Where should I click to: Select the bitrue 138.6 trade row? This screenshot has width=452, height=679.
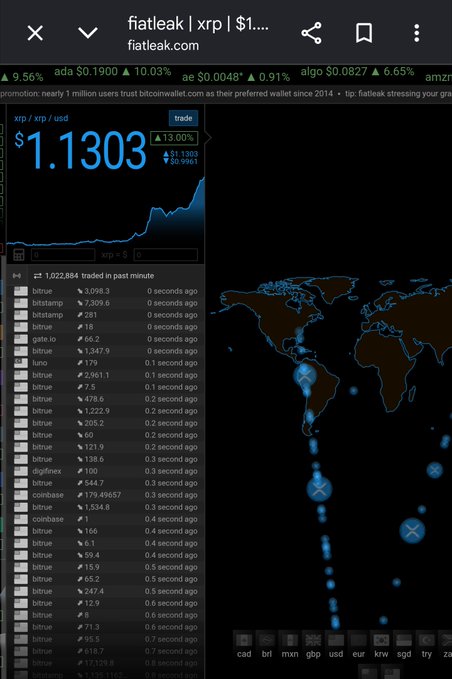106,459
